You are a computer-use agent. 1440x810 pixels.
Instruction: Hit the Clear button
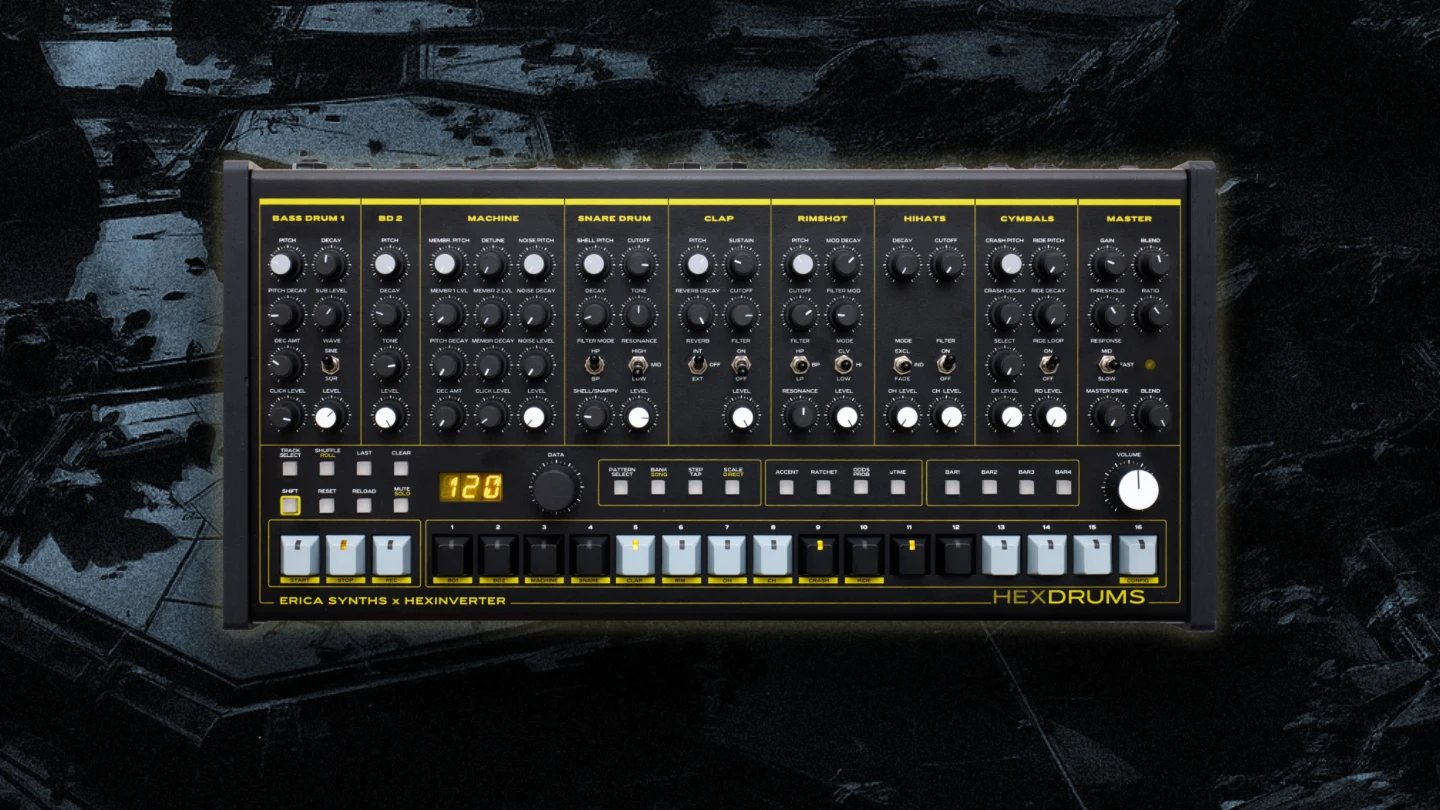coord(401,468)
